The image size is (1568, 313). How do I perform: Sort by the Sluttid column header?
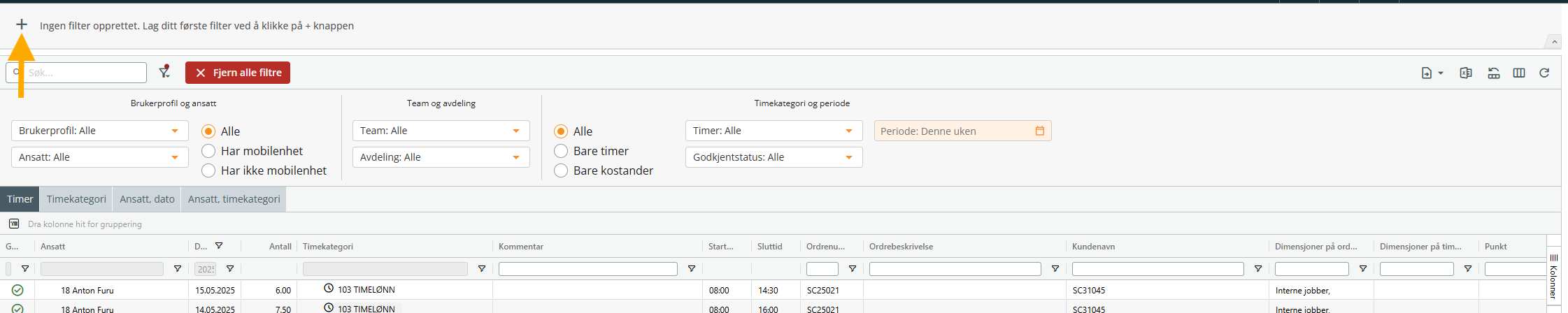pos(769,247)
